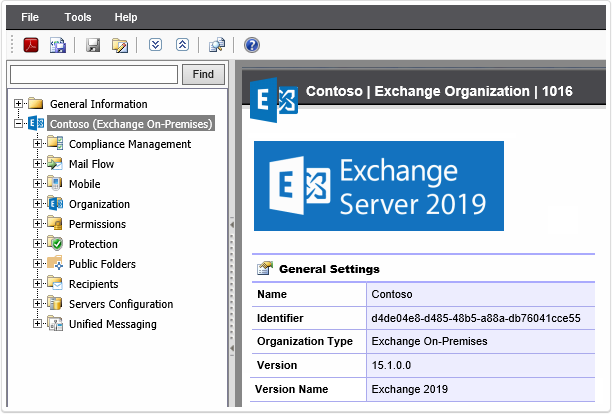The height and width of the screenshot is (414, 612).
Task: Click the expand all double-chevron icon
Action: click(x=155, y=45)
